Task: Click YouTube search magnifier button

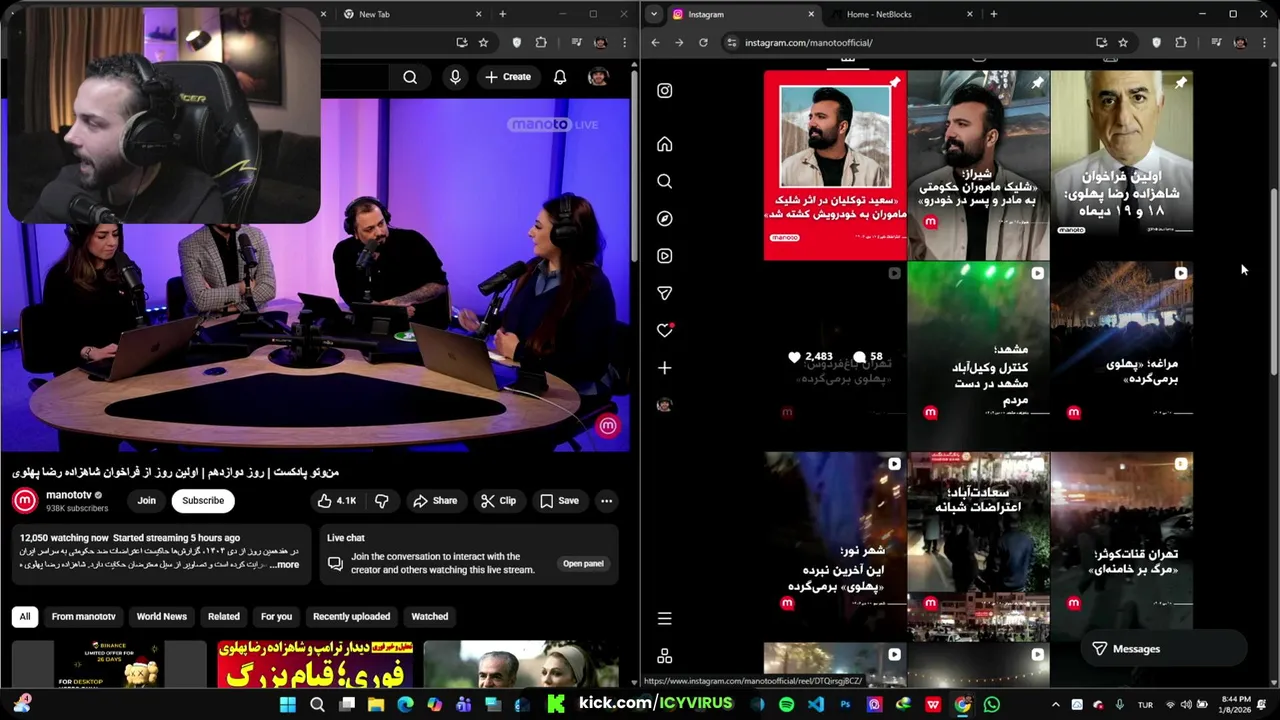Action: (x=410, y=77)
